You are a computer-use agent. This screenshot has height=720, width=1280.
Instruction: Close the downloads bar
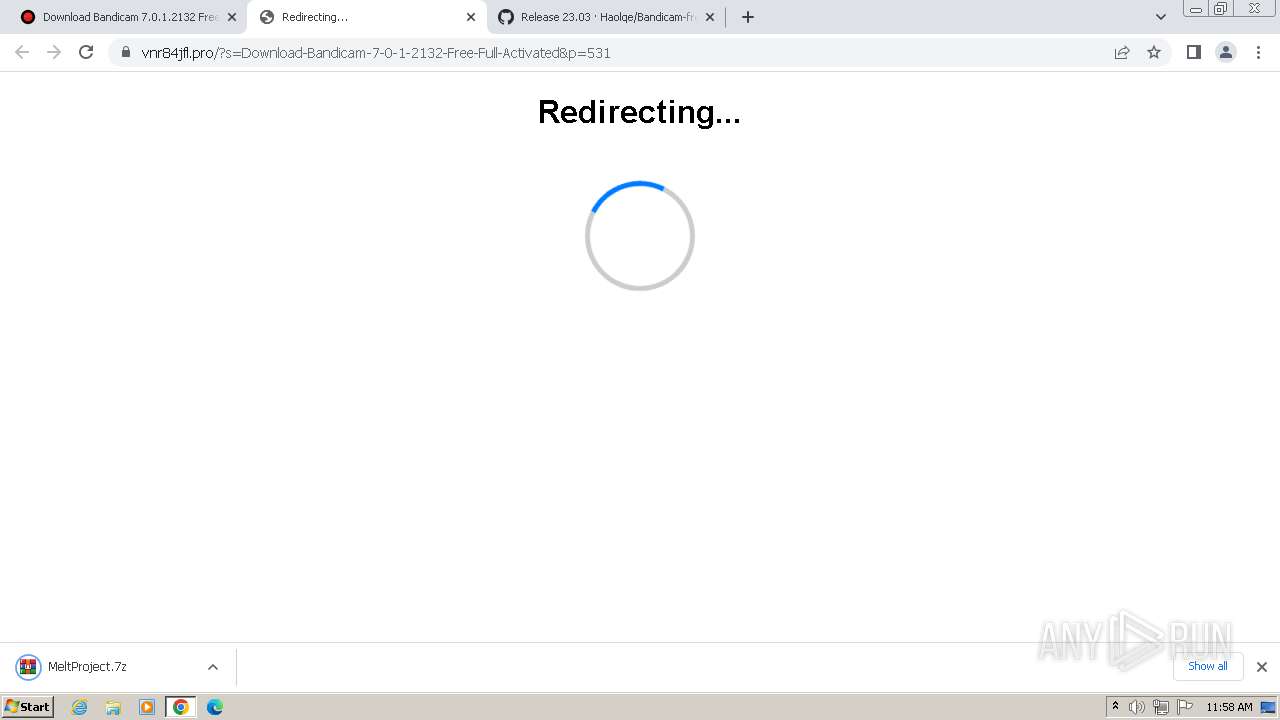pos(1262,667)
